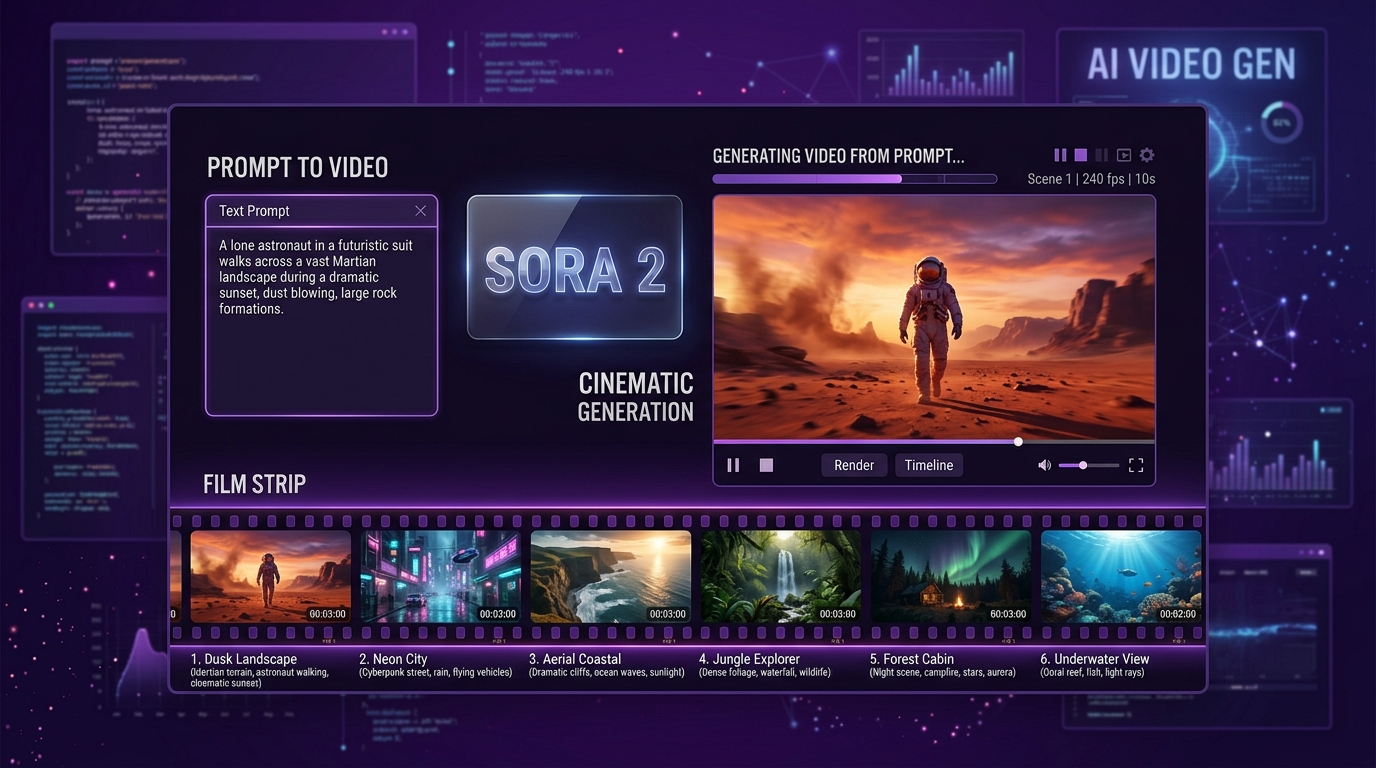Screen dimensions: 1376x768
Task: Adjust the volume slider in the player bar
Action: [x=1082, y=464]
